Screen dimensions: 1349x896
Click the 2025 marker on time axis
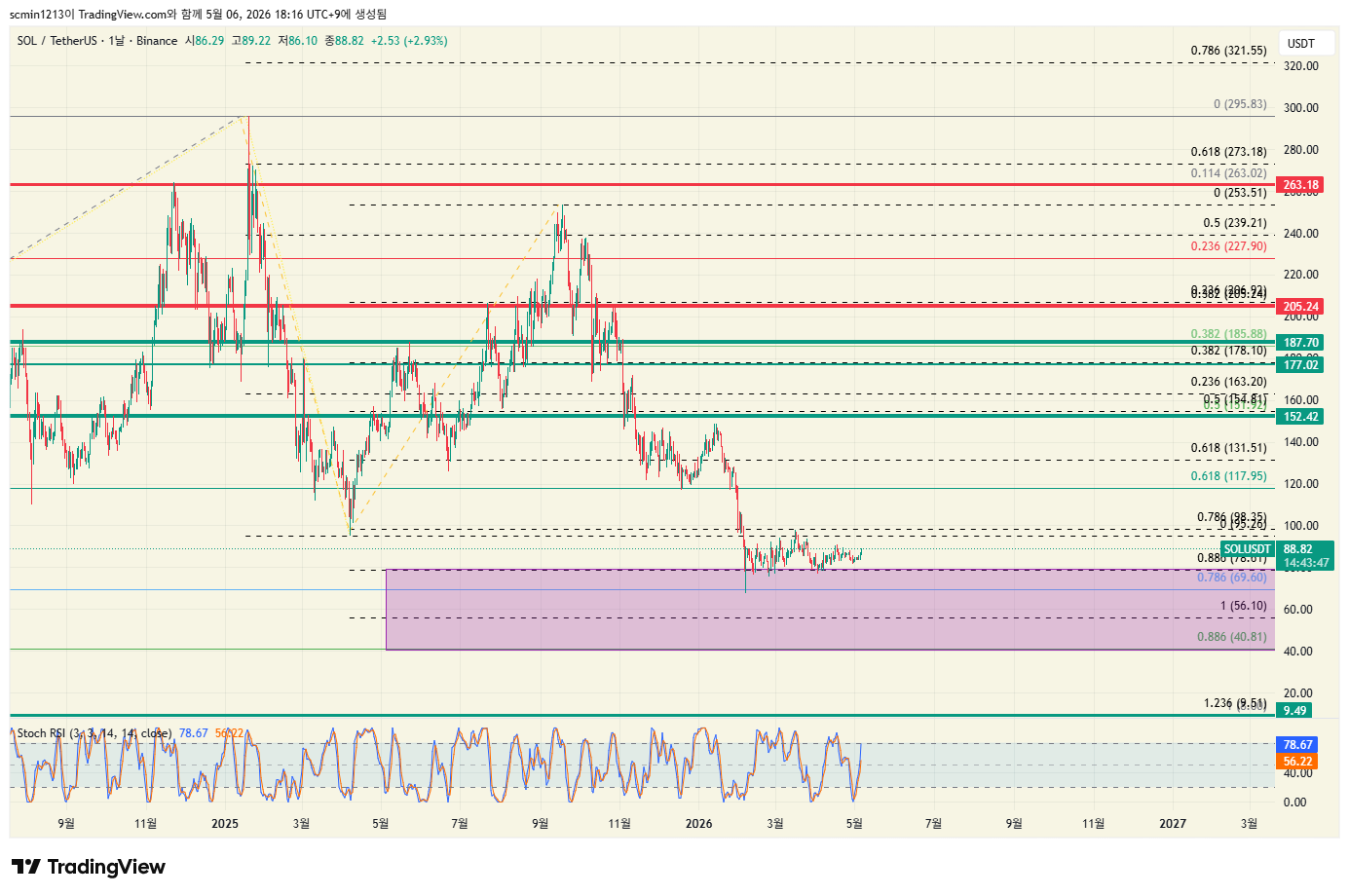click(x=225, y=824)
